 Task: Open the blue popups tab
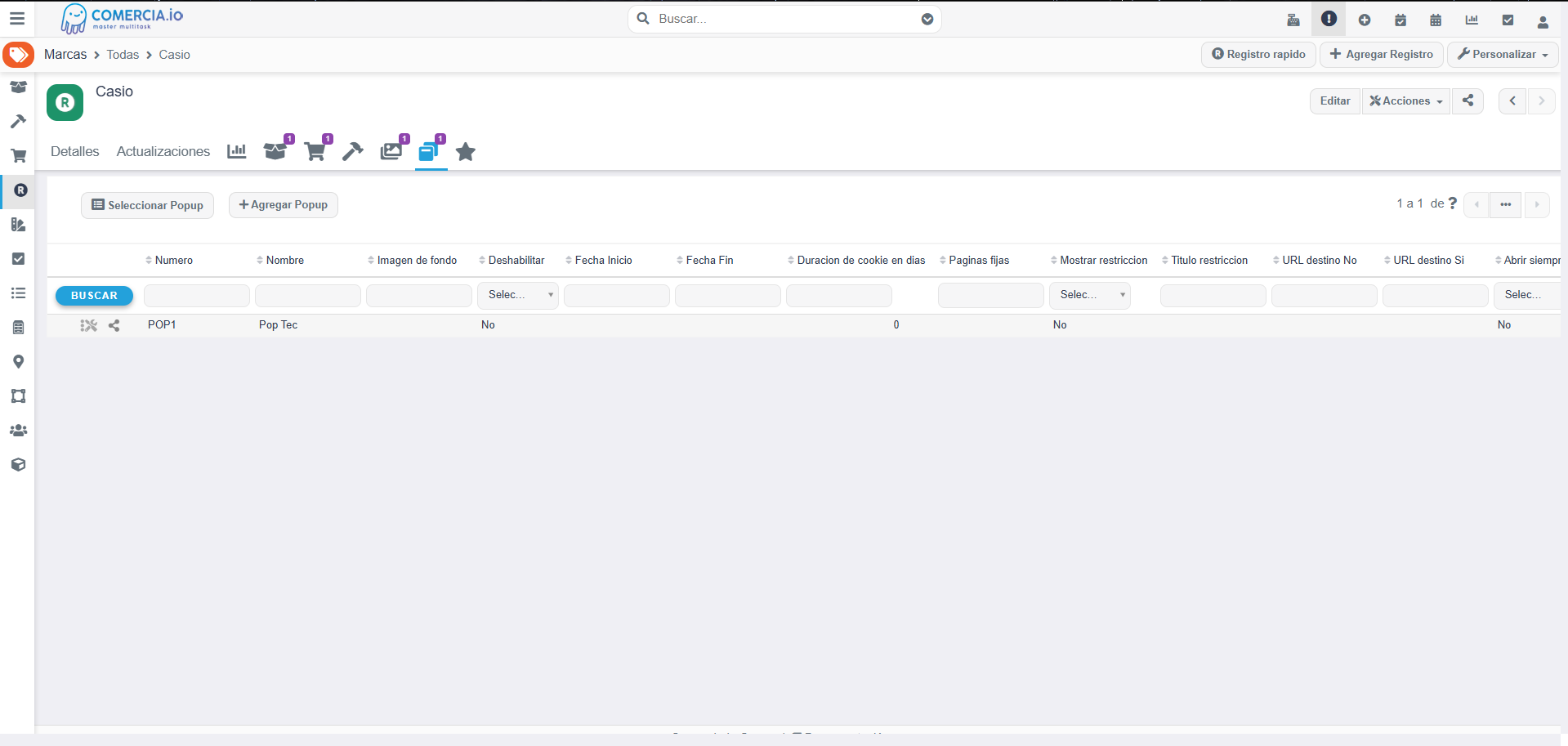tap(430, 150)
